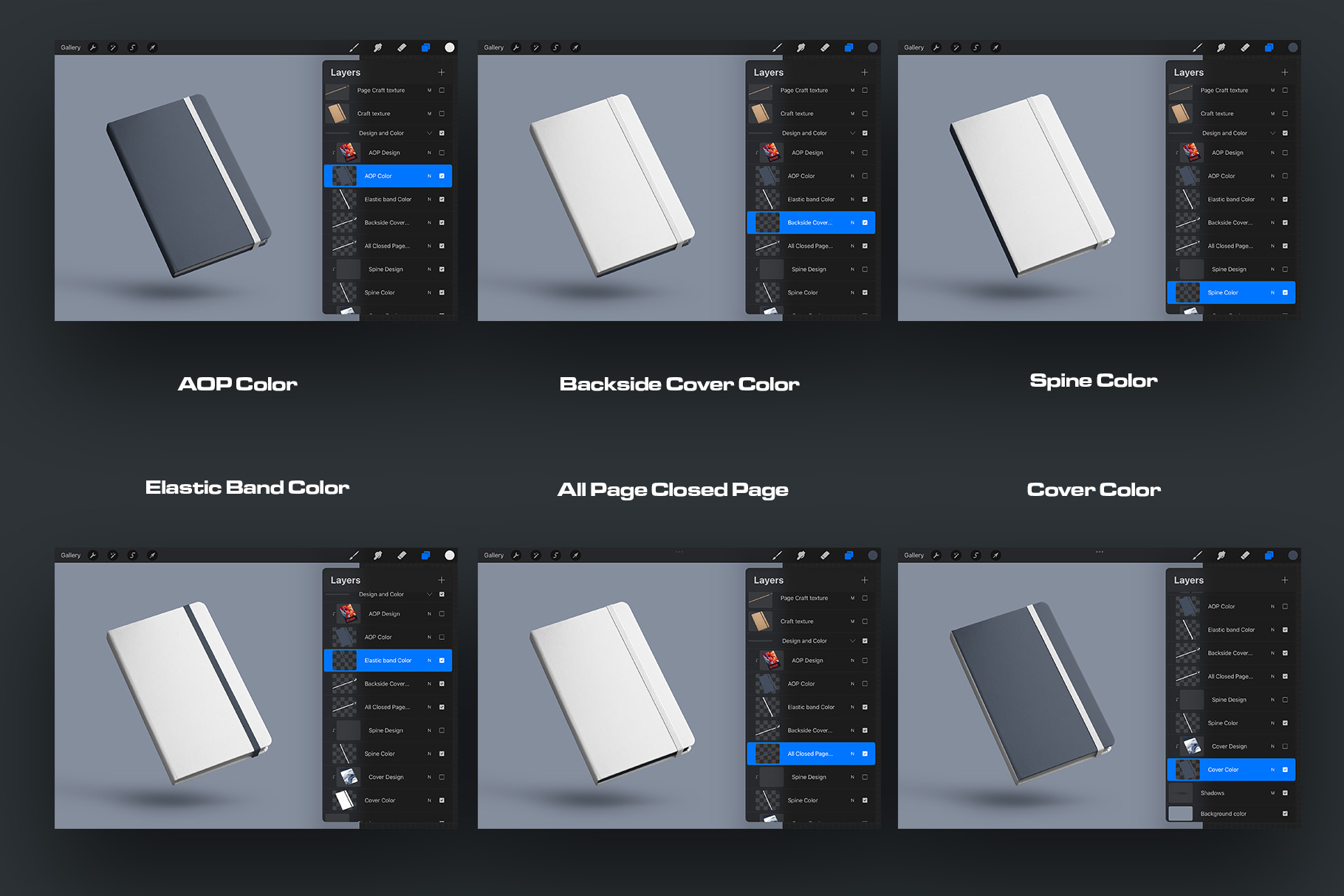Image resolution: width=1344 pixels, height=896 pixels.
Task: Open Gallery in bottom-right screenshot
Action: click(x=914, y=555)
